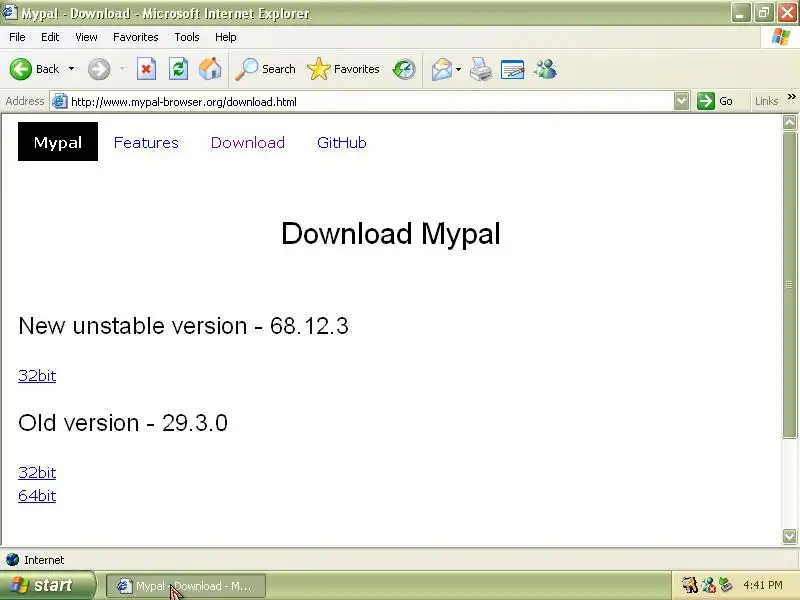The height and width of the screenshot is (600, 800).
Task: Refresh the page with the Refresh icon
Action: (x=178, y=69)
